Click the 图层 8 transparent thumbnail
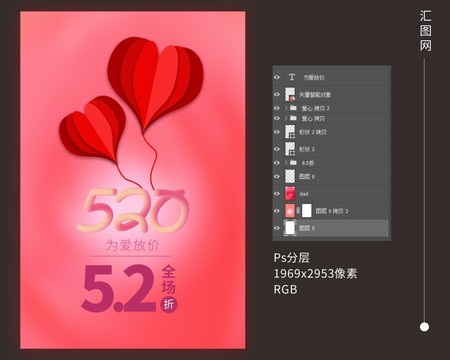Screen dimensions: 450x360 (x=290, y=176)
